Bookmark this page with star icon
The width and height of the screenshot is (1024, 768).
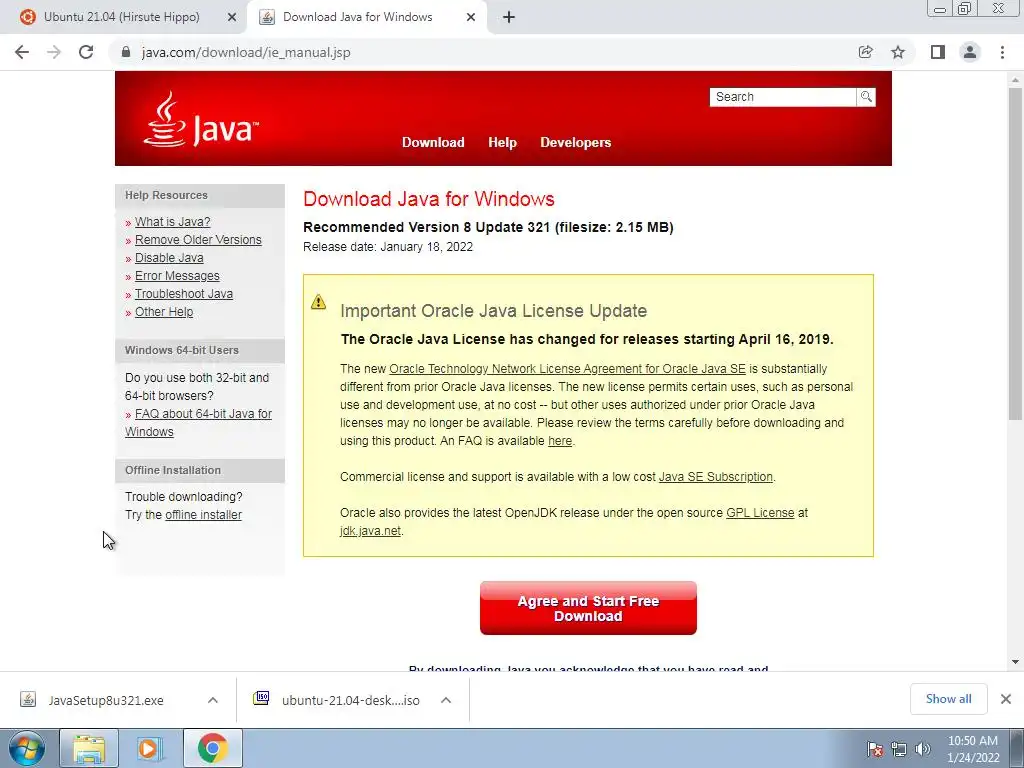[898, 52]
